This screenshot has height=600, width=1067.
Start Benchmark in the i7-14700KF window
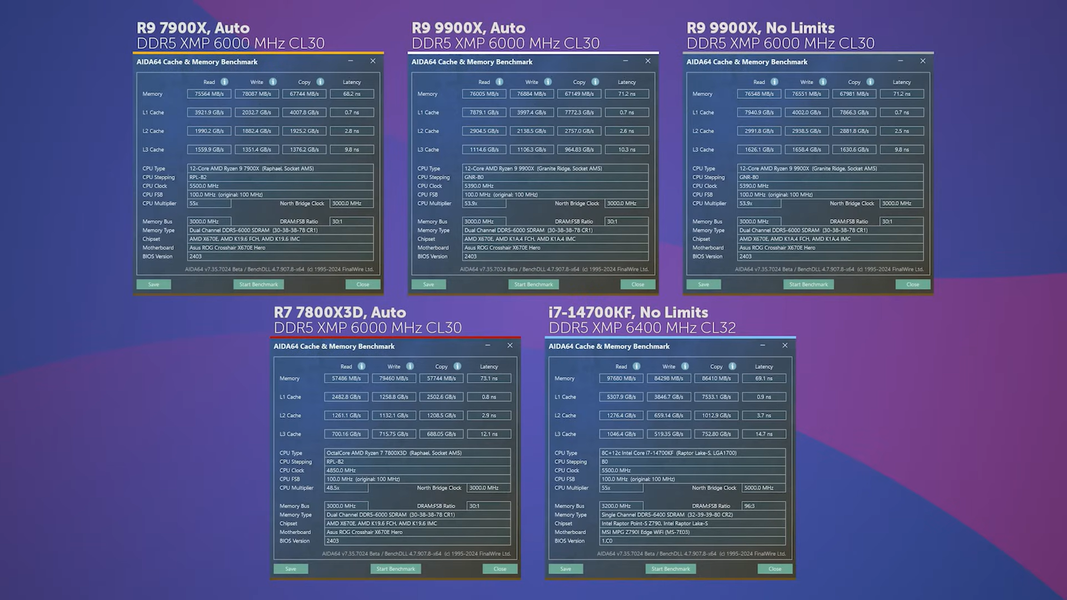671,569
